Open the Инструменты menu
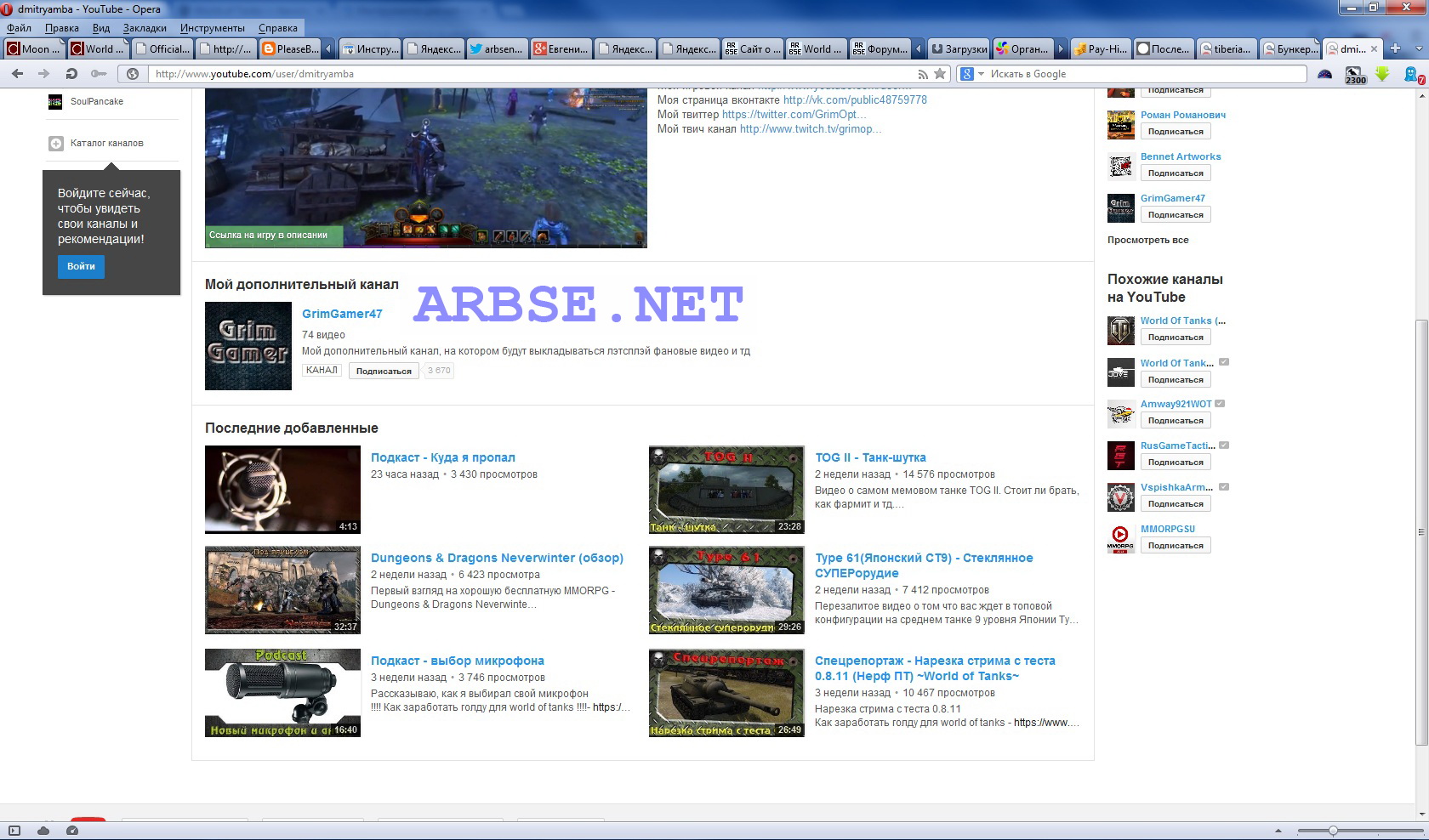1429x840 pixels. (212, 28)
